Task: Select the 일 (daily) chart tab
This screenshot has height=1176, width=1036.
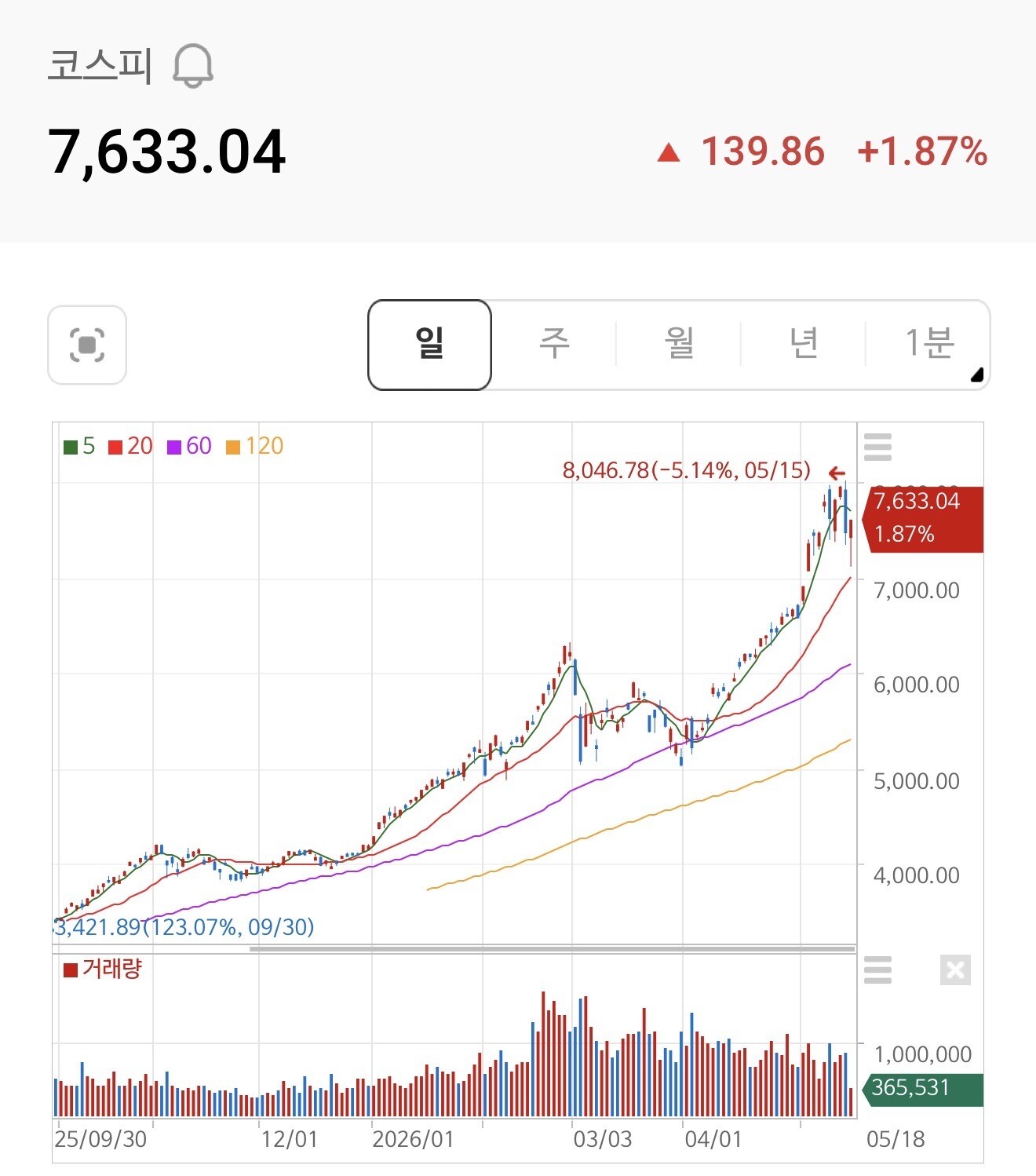Action: [429, 345]
